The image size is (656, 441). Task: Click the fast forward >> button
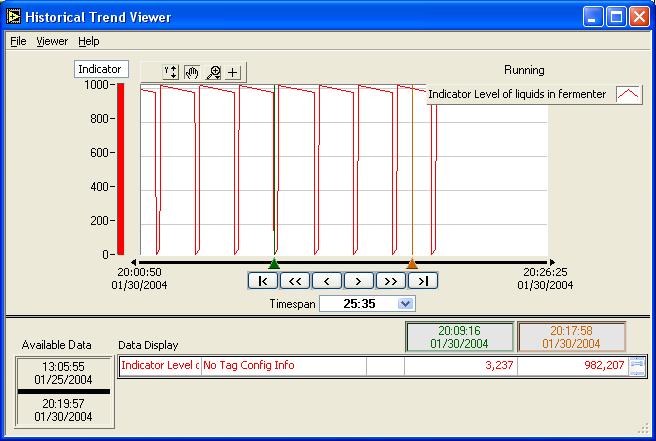[x=390, y=281]
